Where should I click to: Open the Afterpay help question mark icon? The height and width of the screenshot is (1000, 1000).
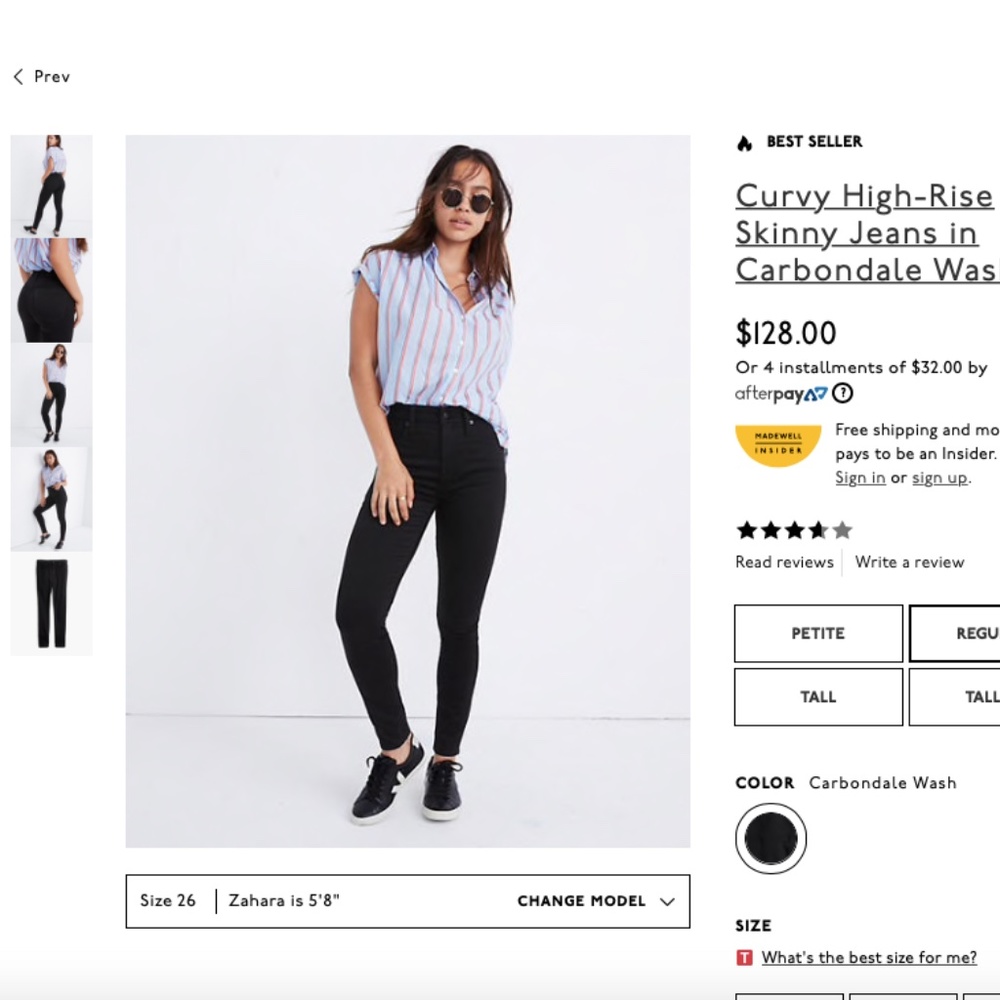[x=842, y=393]
